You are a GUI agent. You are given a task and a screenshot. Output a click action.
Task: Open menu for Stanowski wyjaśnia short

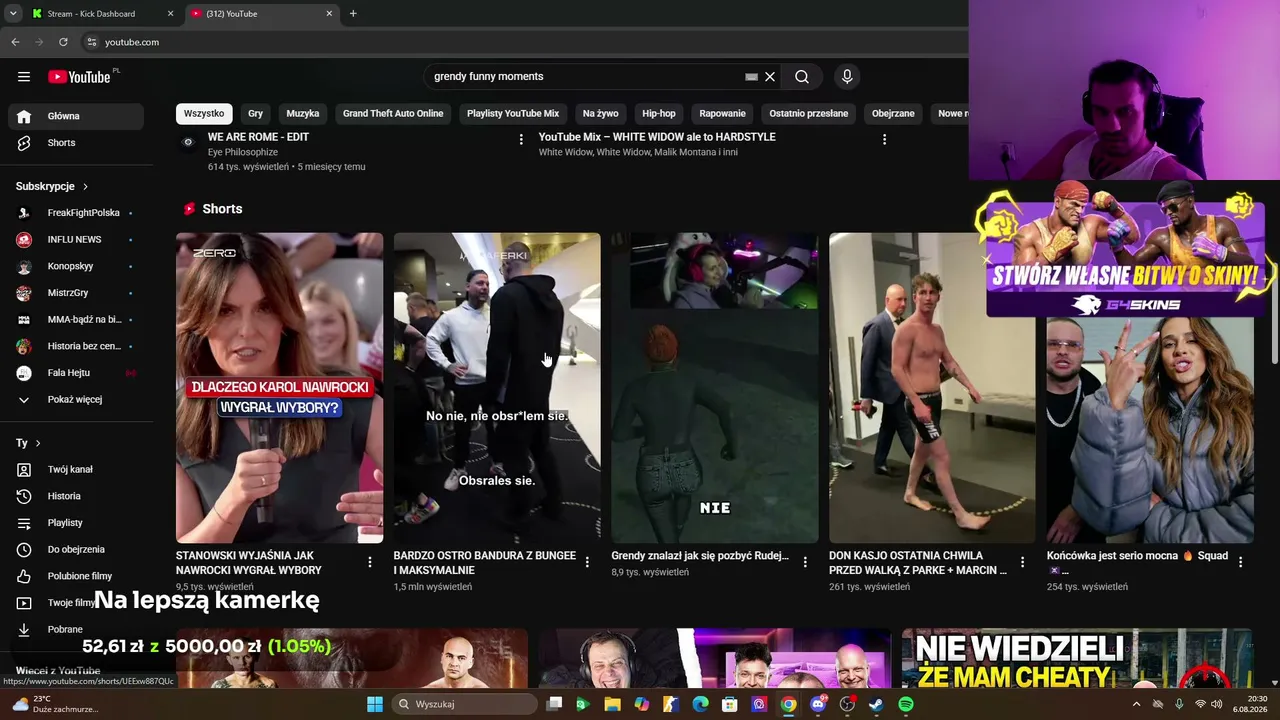[370, 562]
